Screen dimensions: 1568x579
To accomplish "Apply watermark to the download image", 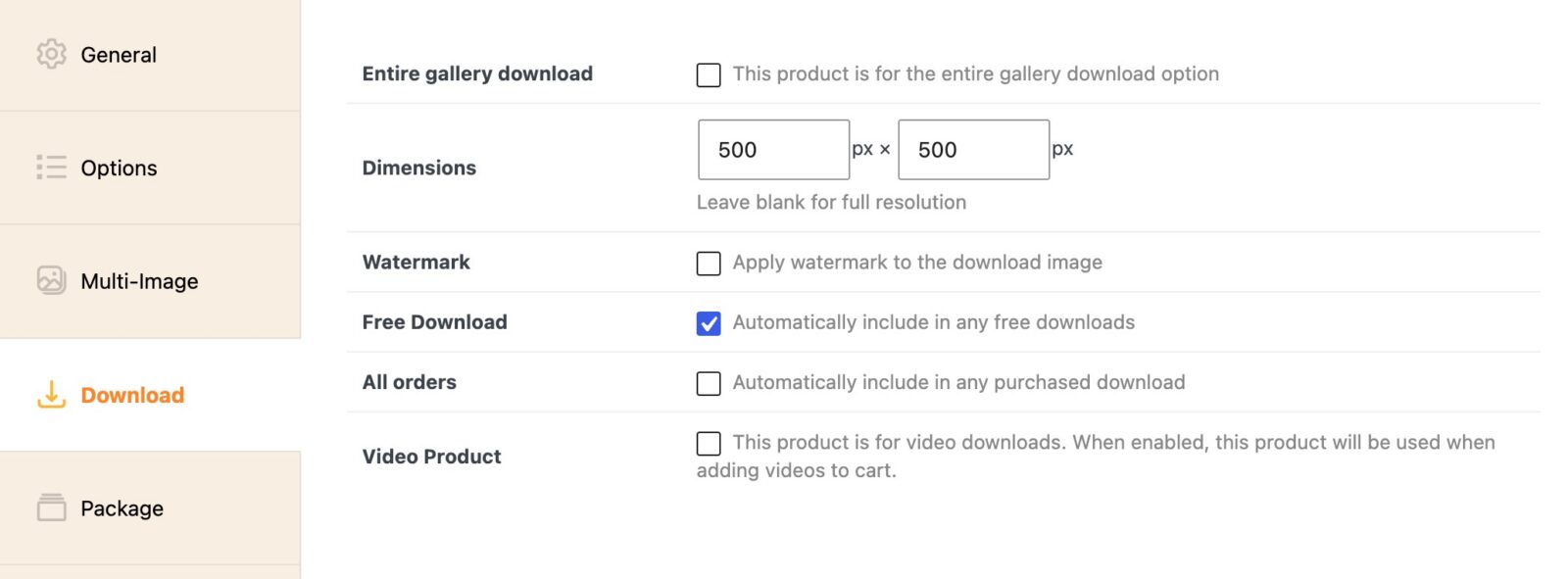I will click(709, 263).
